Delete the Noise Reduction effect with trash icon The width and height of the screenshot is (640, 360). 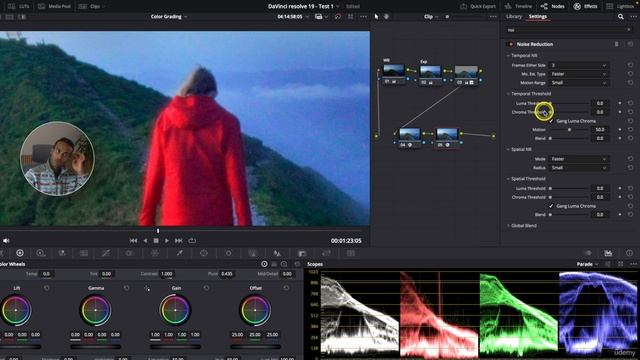pos(616,44)
